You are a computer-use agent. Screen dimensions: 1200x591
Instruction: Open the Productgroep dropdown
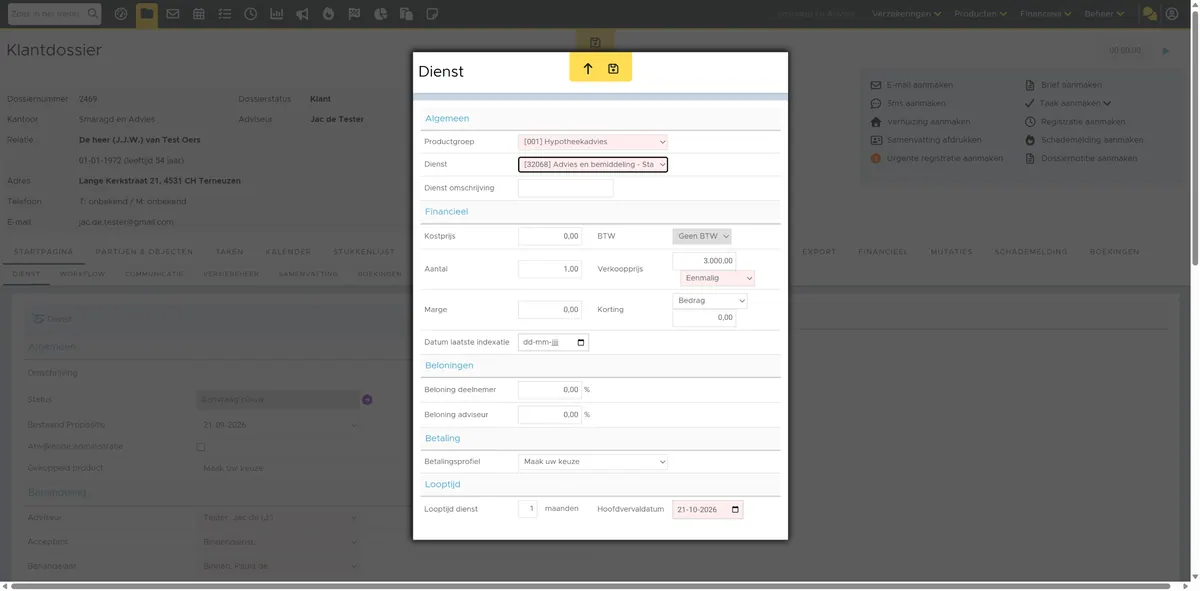click(x=593, y=142)
